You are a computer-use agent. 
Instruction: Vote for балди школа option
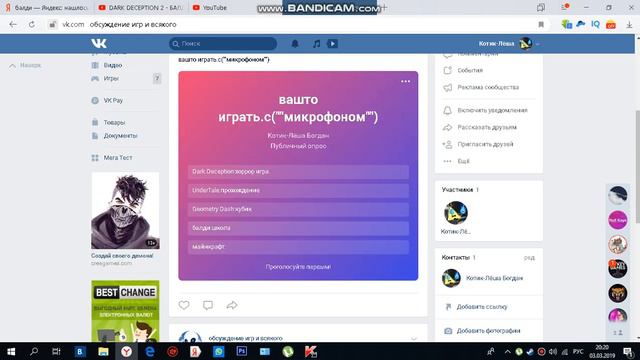click(298, 228)
